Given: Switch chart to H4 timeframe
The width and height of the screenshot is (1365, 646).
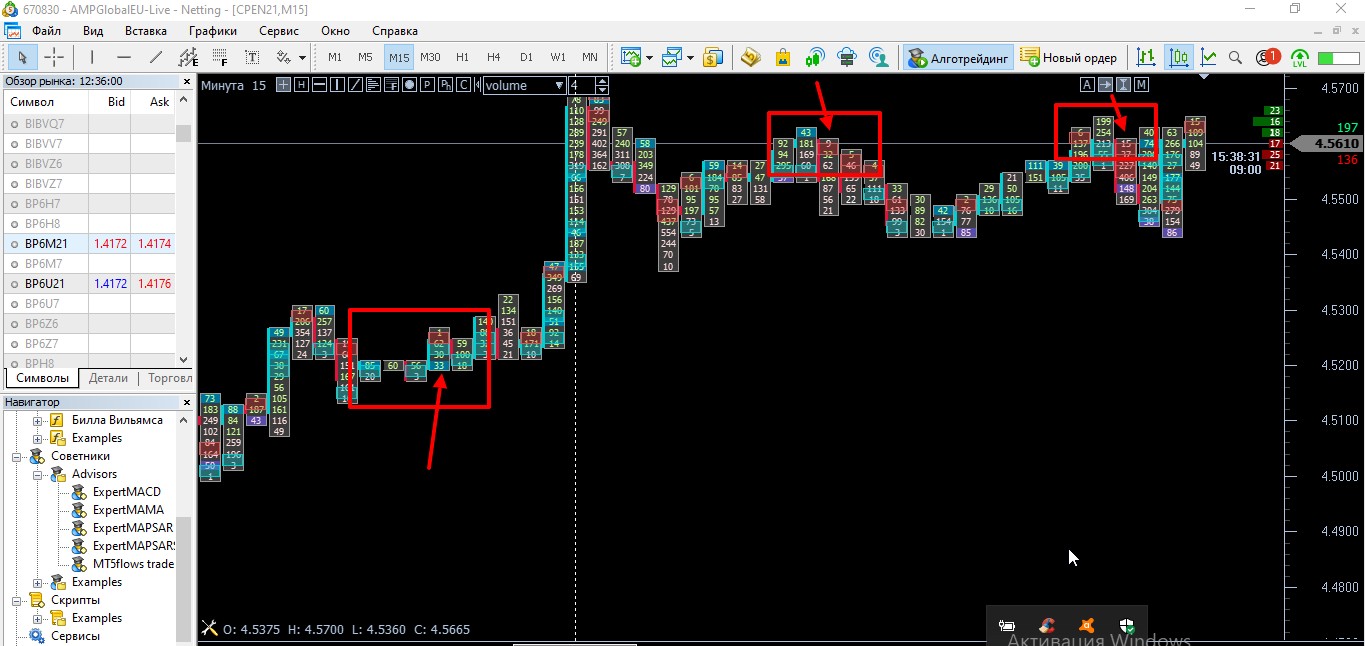Looking at the screenshot, I should [494, 57].
